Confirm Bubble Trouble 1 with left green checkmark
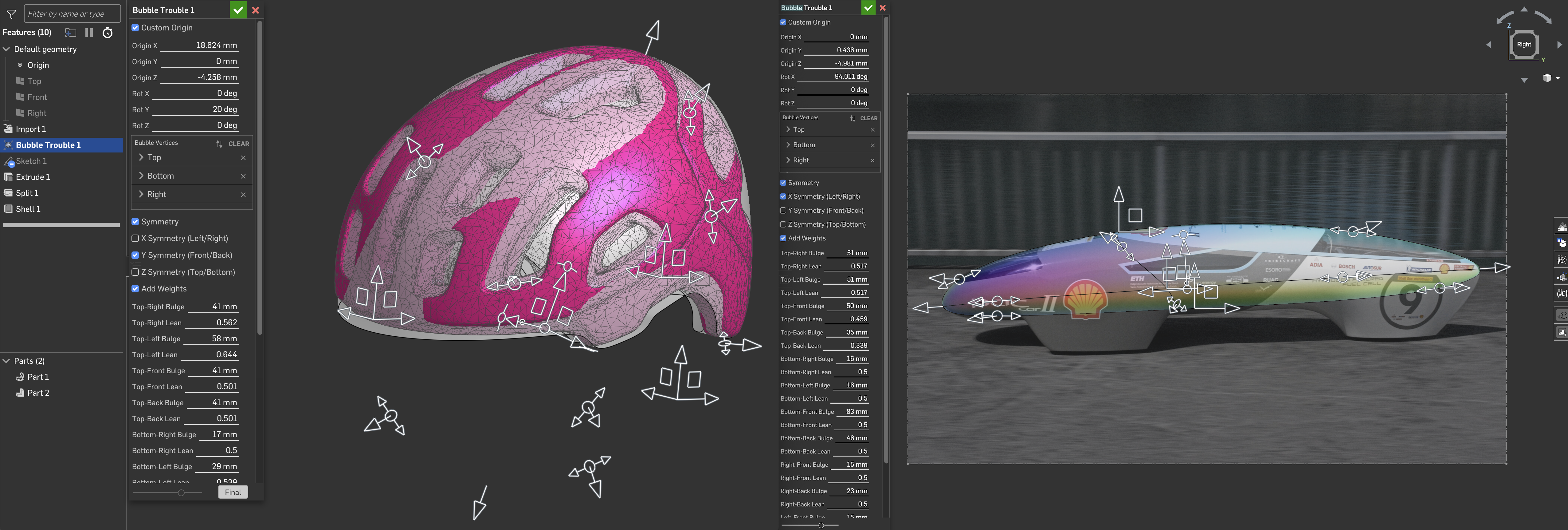The width and height of the screenshot is (1568, 530). 238,10
